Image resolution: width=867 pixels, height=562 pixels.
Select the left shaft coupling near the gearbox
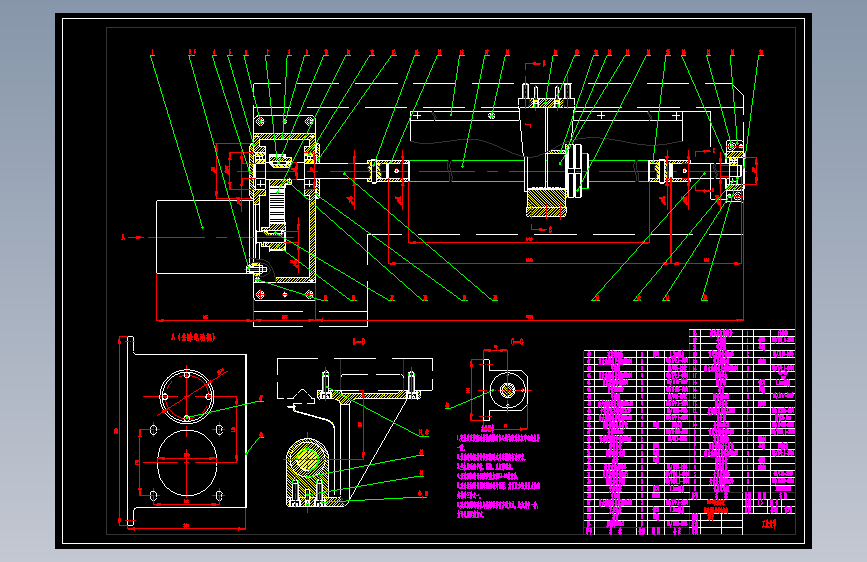pos(388,171)
